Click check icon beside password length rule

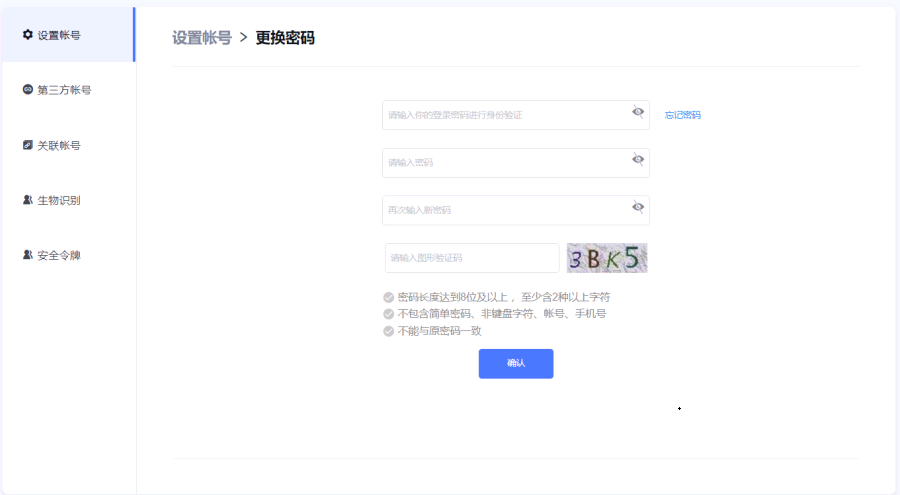pos(388,297)
